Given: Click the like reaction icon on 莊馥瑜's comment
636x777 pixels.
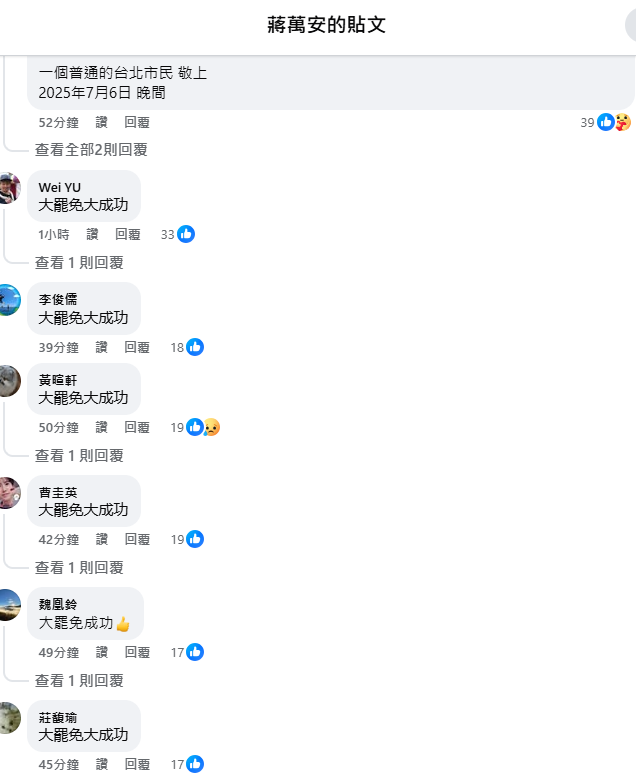Looking at the screenshot, I should [195, 764].
